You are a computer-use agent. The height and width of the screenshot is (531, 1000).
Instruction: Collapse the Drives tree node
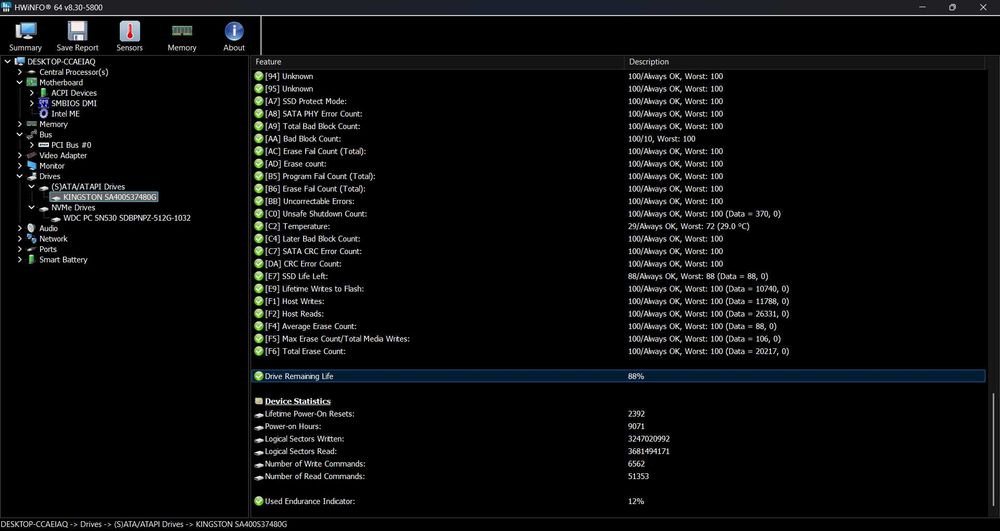tap(20, 176)
